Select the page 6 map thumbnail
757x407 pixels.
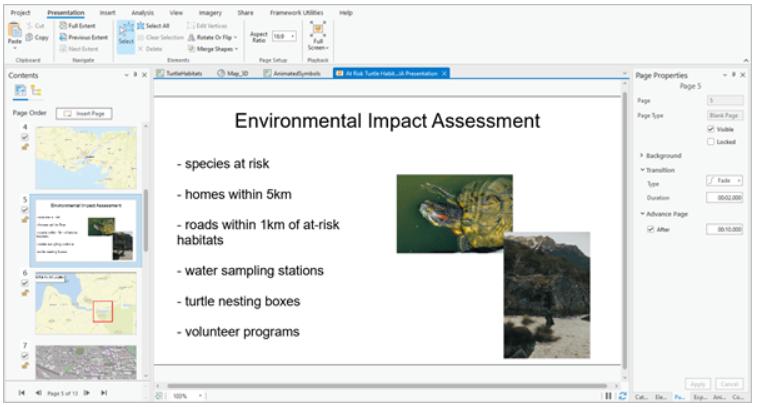coord(86,304)
